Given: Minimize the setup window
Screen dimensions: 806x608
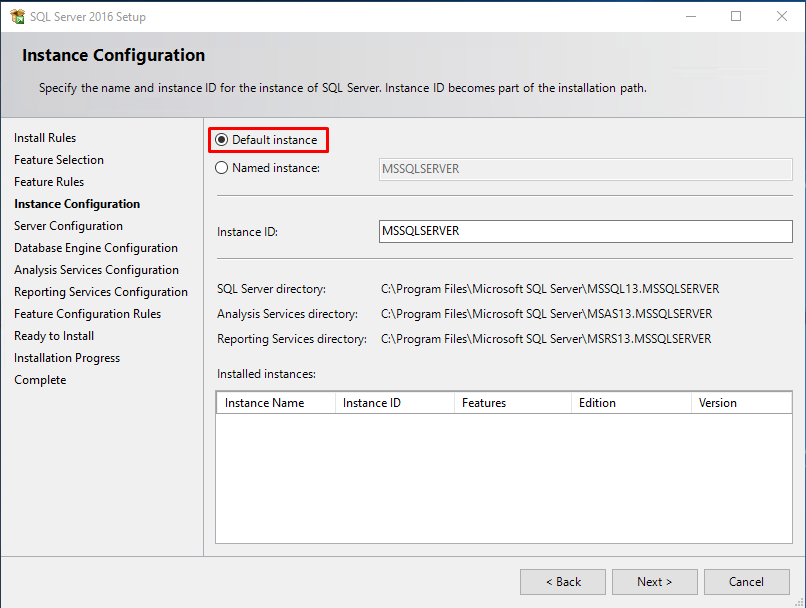Looking at the screenshot, I should [691, 16].
